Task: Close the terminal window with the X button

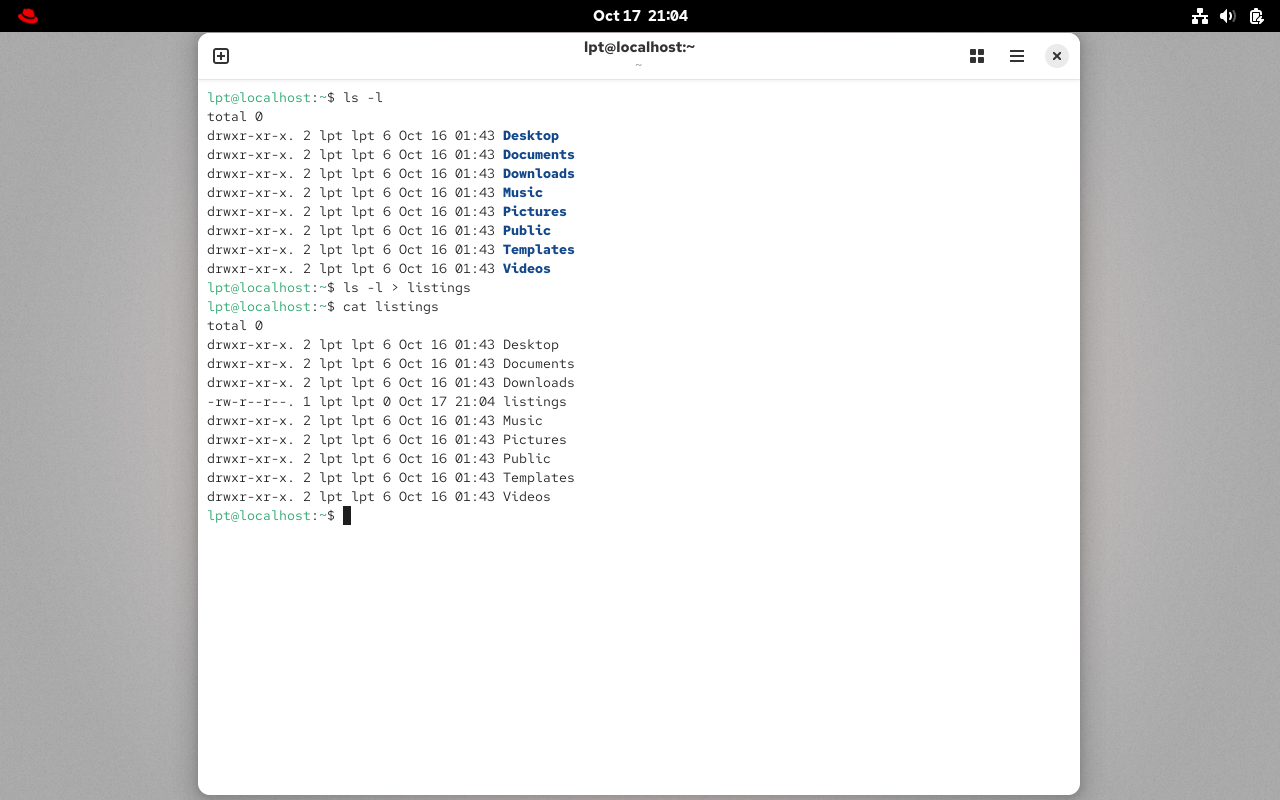Action: tap(1056, 56)
